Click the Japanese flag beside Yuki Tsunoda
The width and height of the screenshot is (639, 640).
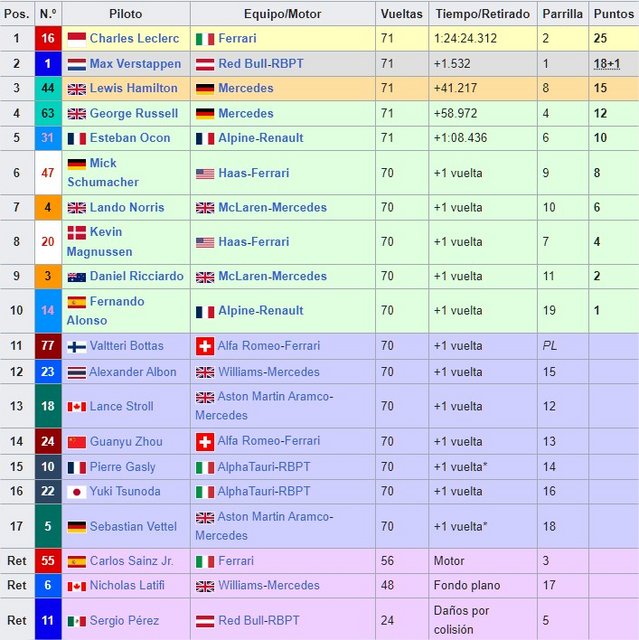tap(77, 492)
